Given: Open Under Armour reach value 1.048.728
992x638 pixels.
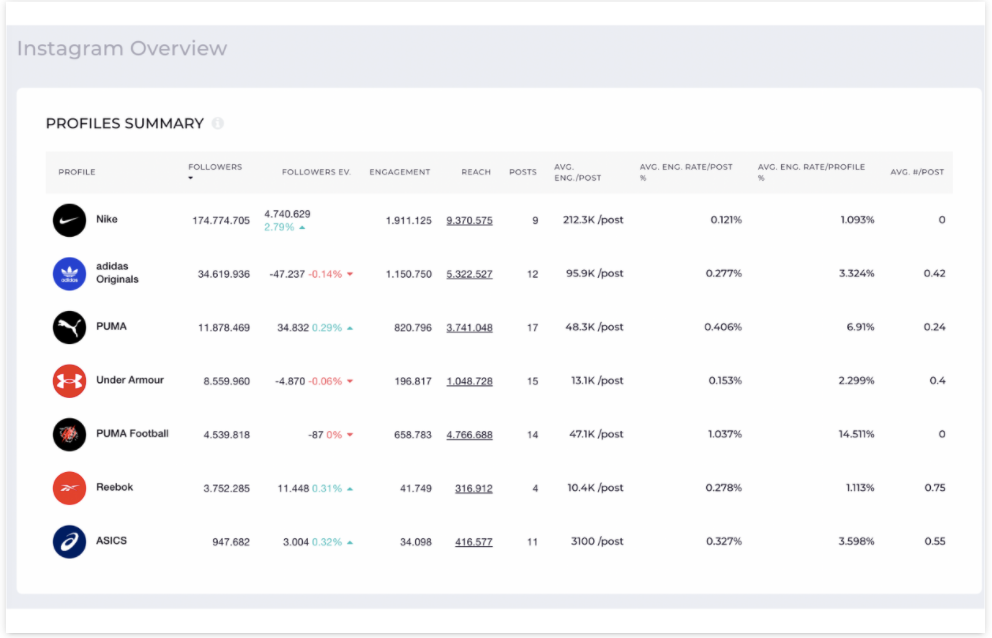Looking at the screenshot, I should click(469, 381).
